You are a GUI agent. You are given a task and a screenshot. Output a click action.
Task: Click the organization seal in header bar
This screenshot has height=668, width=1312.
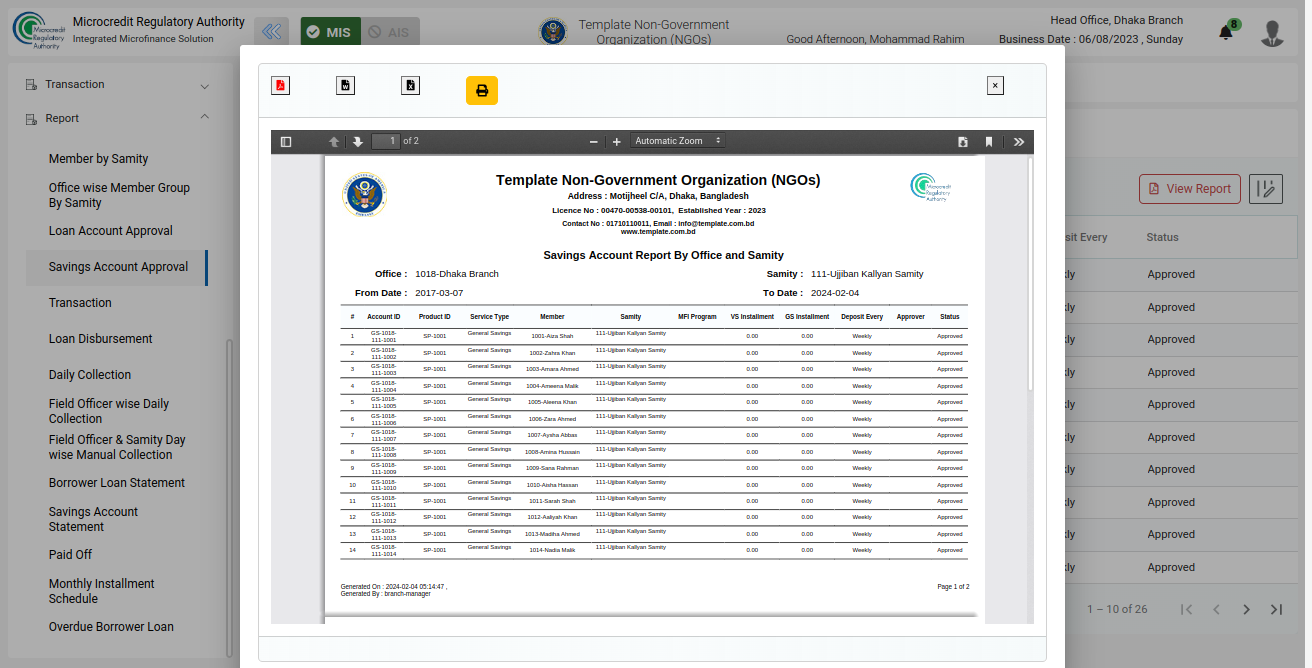(553, 32)
